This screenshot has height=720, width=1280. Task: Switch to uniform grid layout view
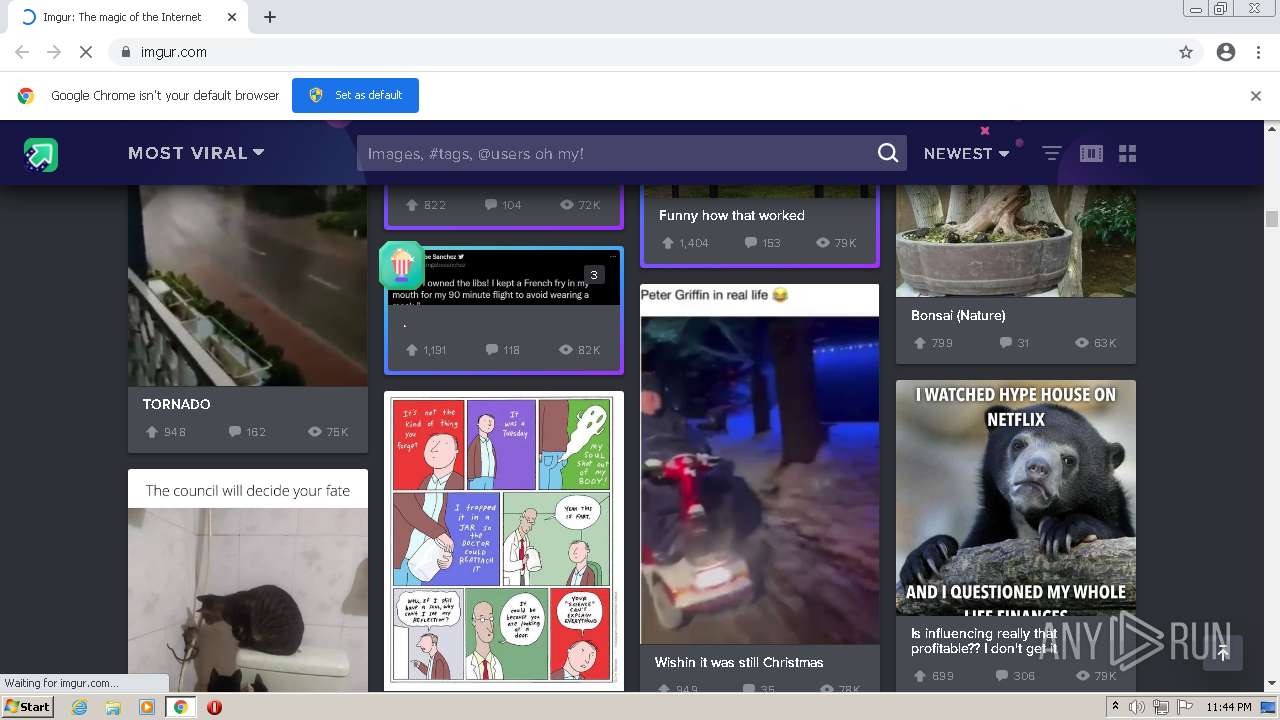pos(1128,153)
